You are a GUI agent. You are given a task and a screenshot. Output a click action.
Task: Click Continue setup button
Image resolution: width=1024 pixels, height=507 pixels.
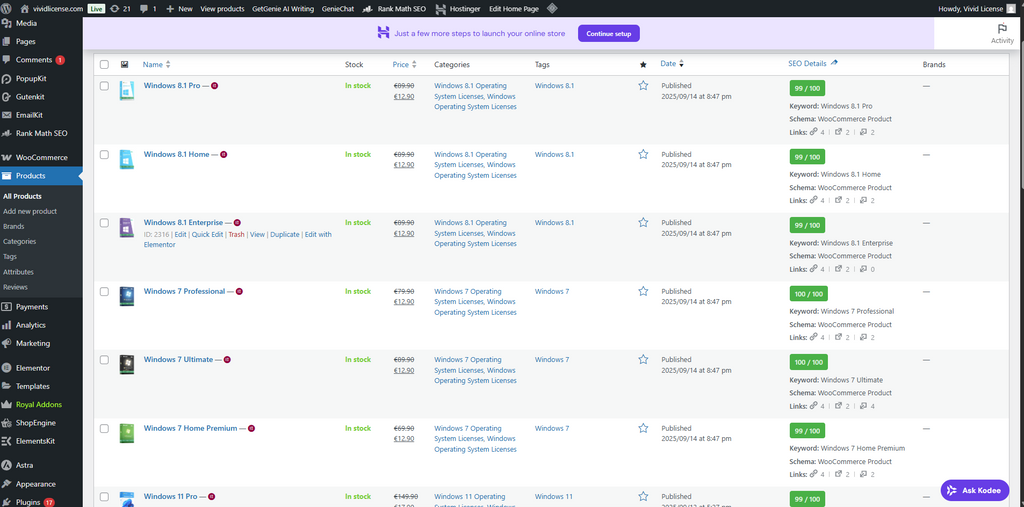pyautogui.click(x=609, y=33)
